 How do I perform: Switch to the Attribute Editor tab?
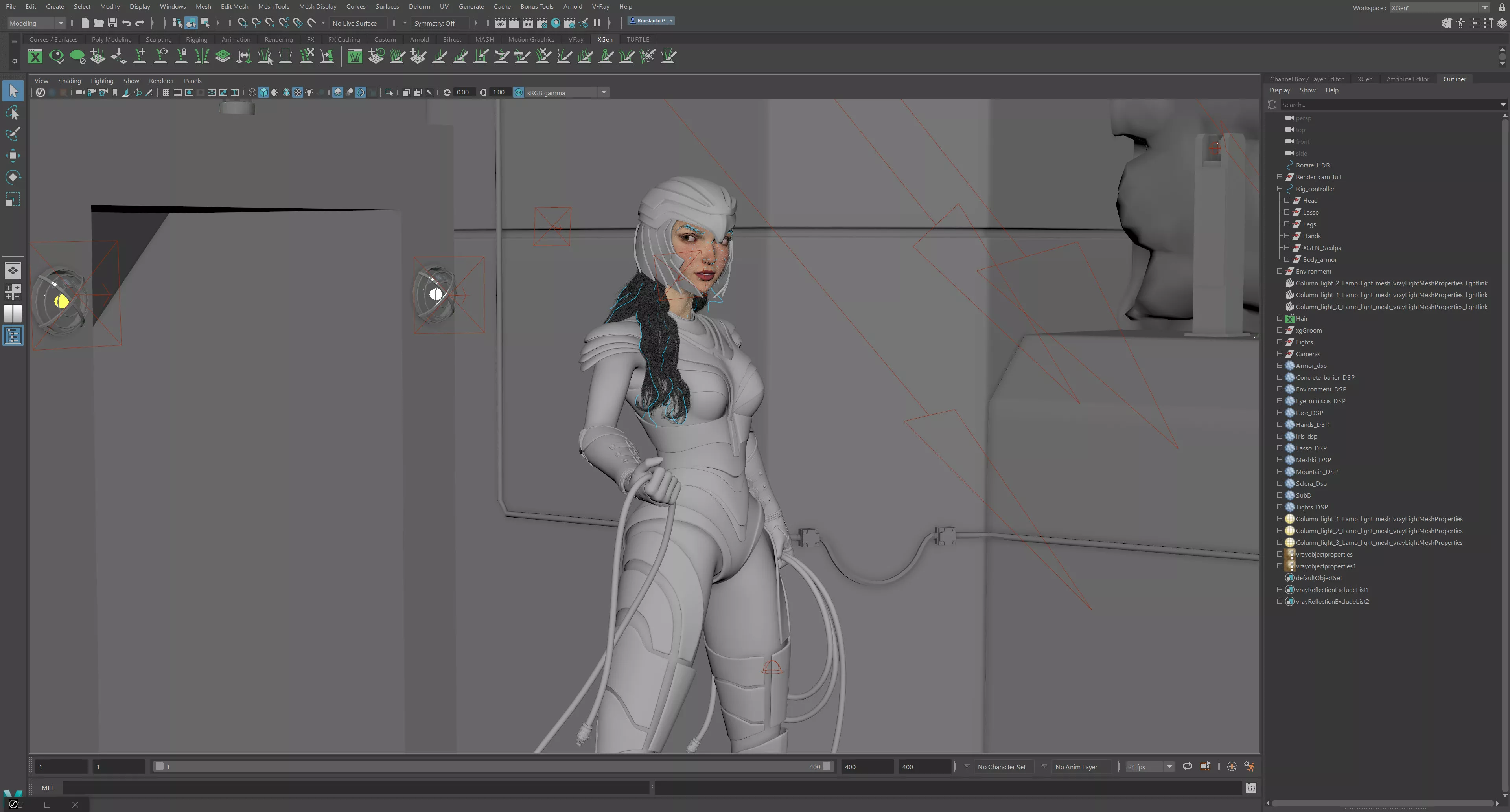coord(1407,79)
